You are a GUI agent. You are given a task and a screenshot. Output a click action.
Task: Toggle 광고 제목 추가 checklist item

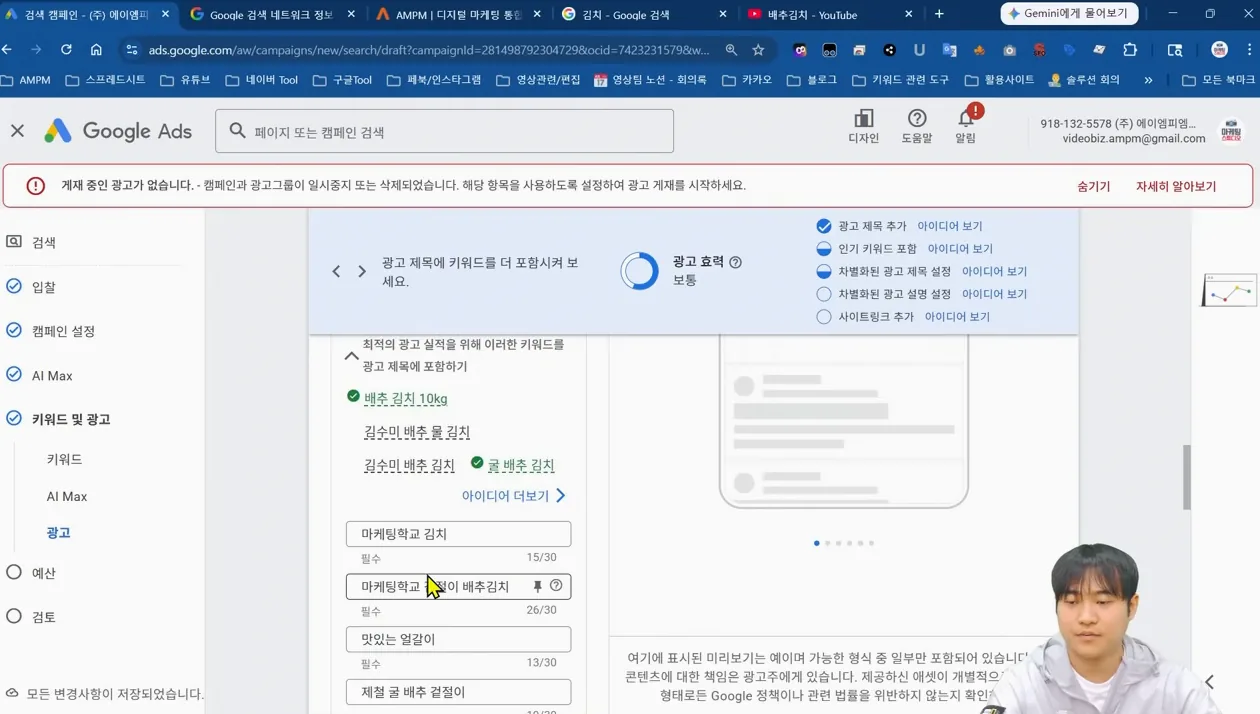tap(824, 226)
